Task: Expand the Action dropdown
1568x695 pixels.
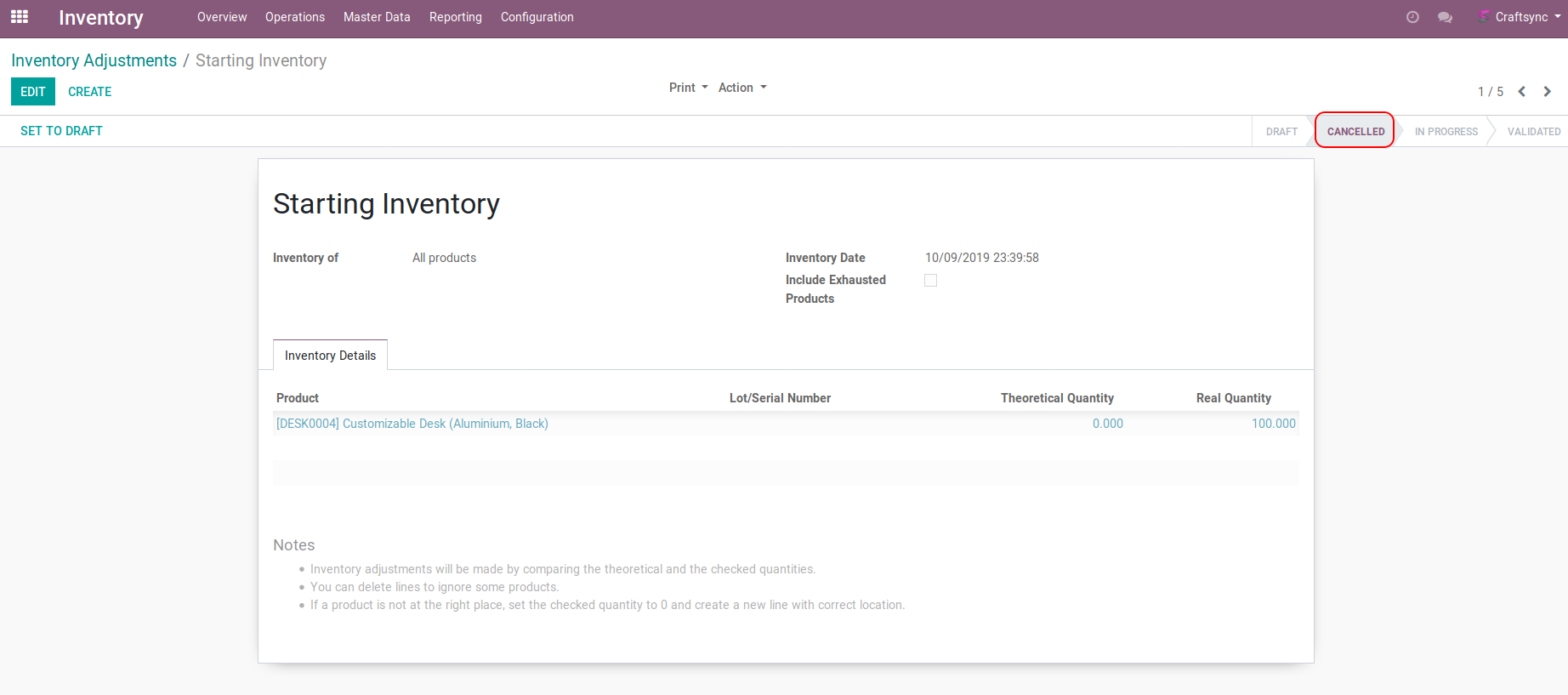Action: click(x=741, y=88)
